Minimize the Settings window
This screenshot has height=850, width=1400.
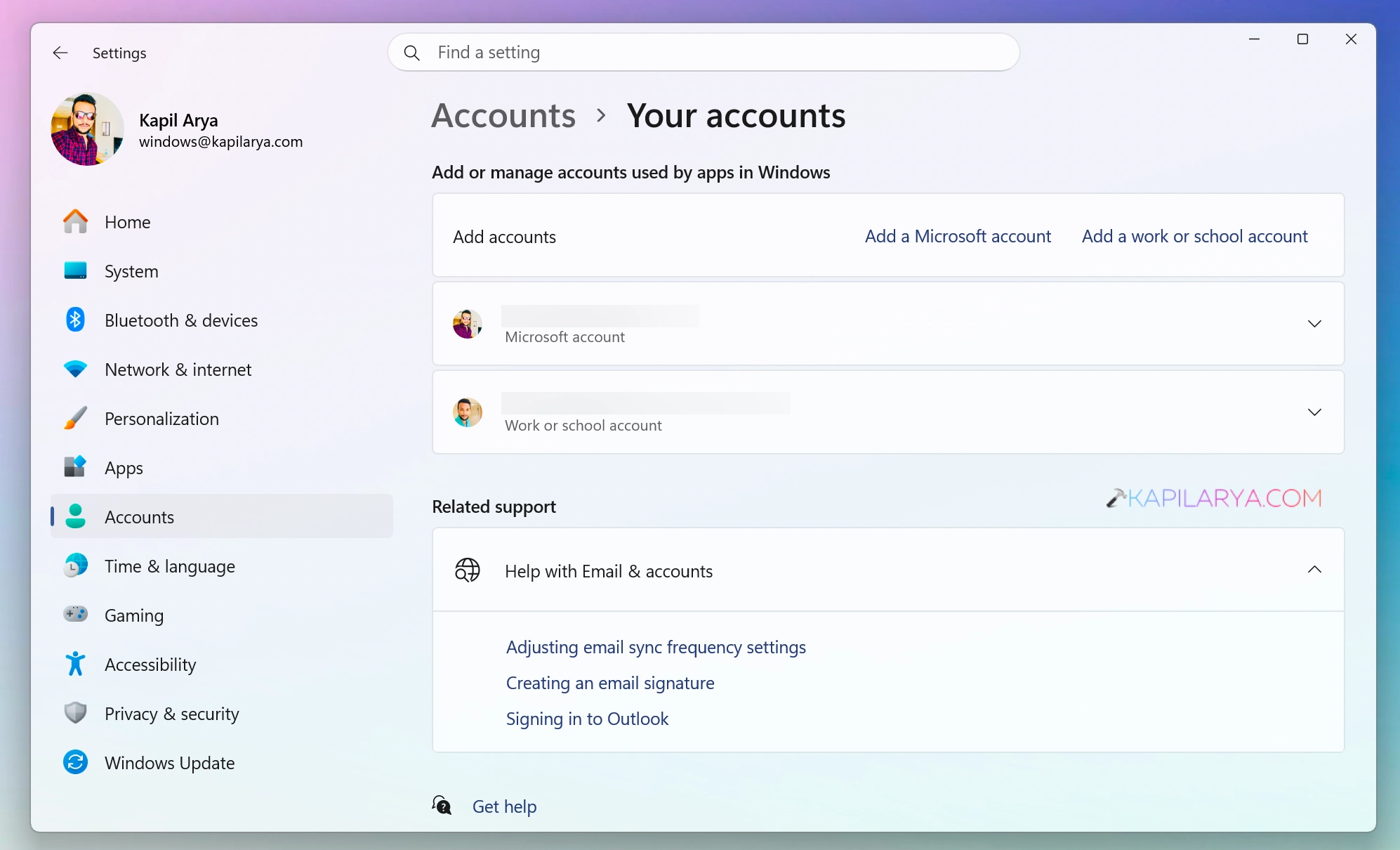[x=1254, y=39]
